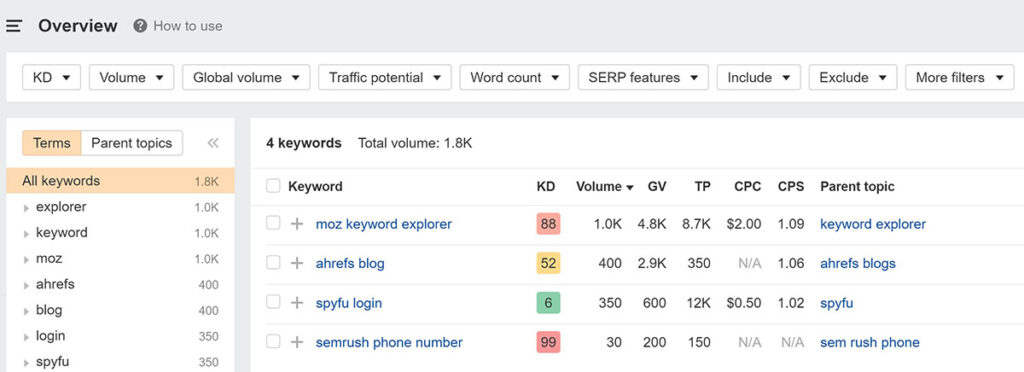Expand the More filters dropdown

pyautogui.click(x=959, y=77)
